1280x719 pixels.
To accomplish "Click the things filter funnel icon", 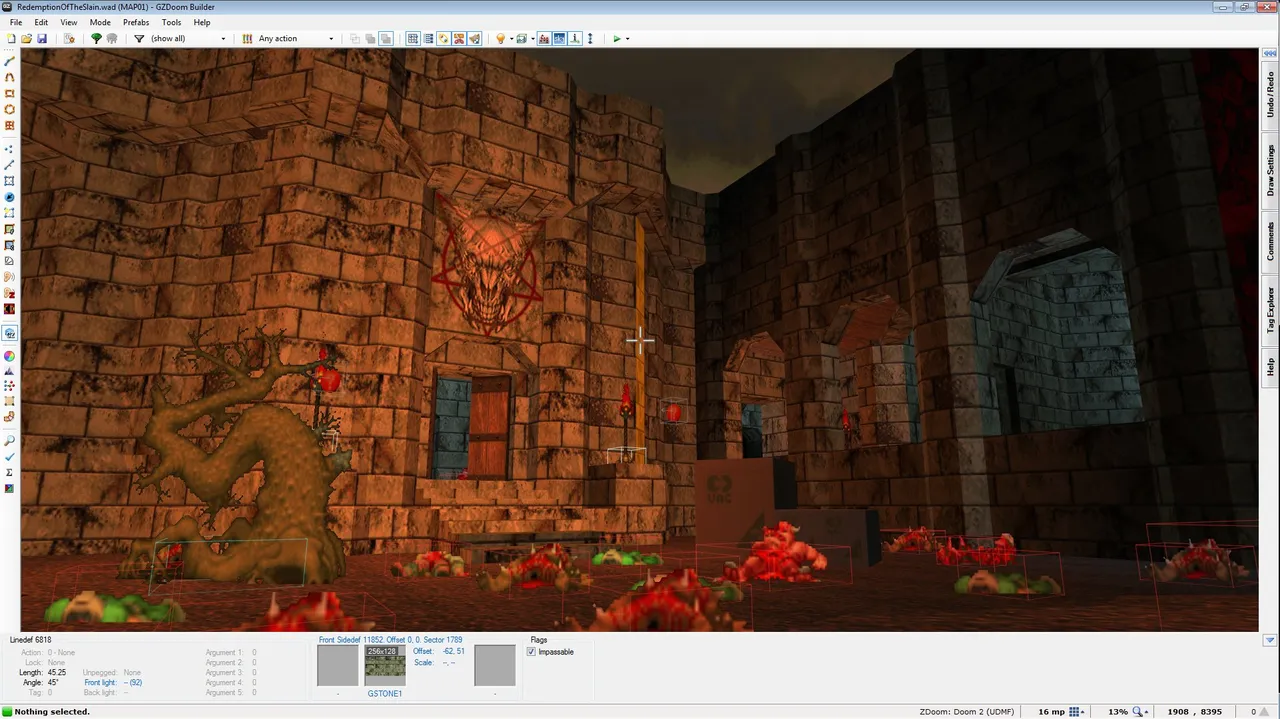I will [x=139, y=38].
